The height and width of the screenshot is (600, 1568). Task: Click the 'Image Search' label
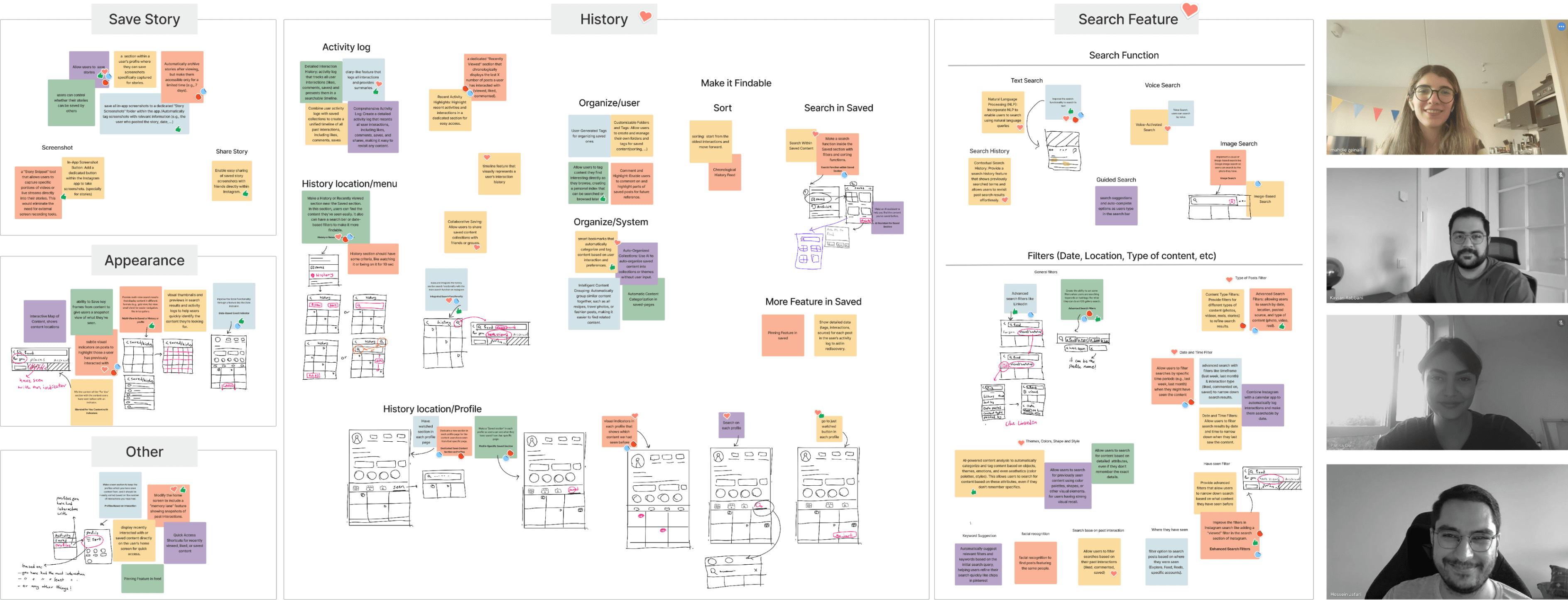pyautogui.click(x=1238, y=144)
